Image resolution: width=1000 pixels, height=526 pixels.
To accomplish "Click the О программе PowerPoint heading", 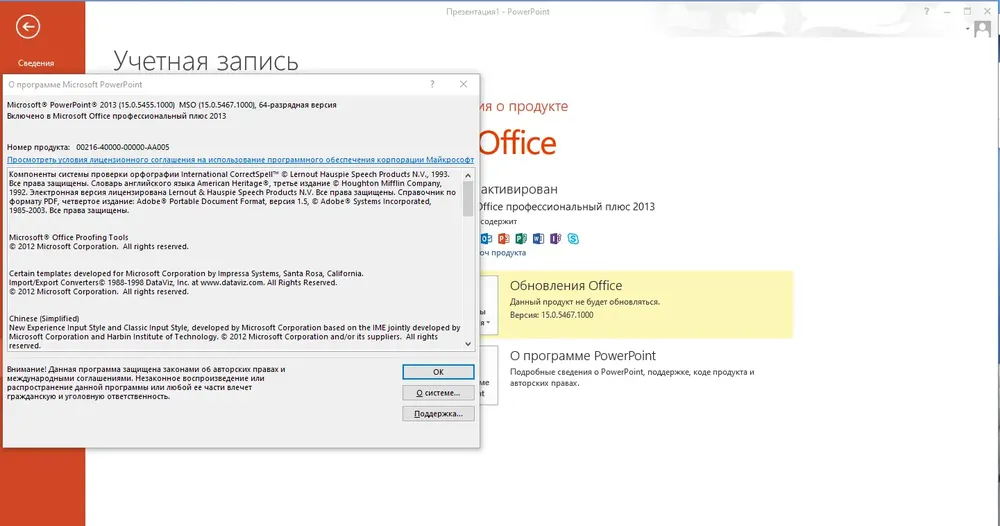I will click(582, 356).
